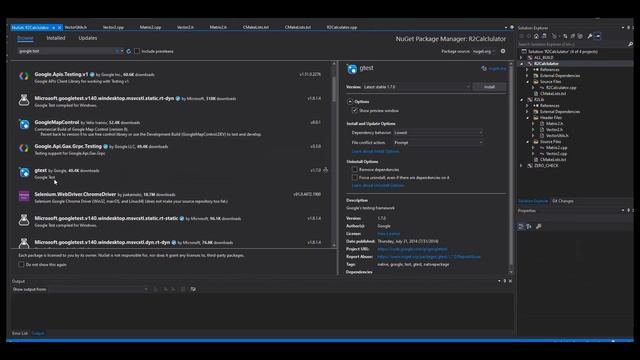Click the Properties wrench icon in Solution Explorer toolbar
Screen dimensions: 640x360
[590, 36]
